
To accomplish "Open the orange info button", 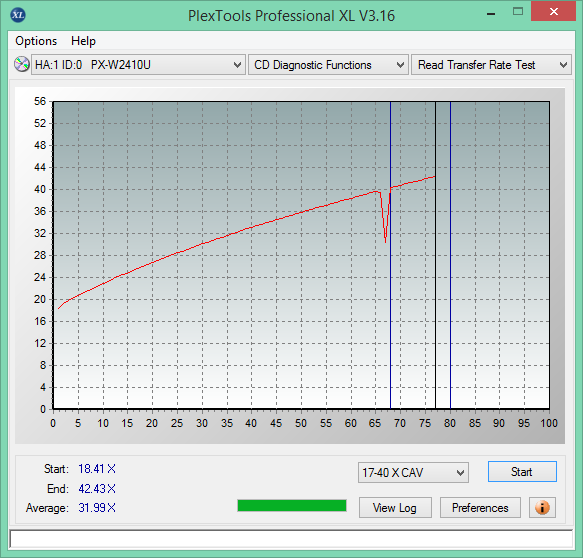I will point(542,507).
